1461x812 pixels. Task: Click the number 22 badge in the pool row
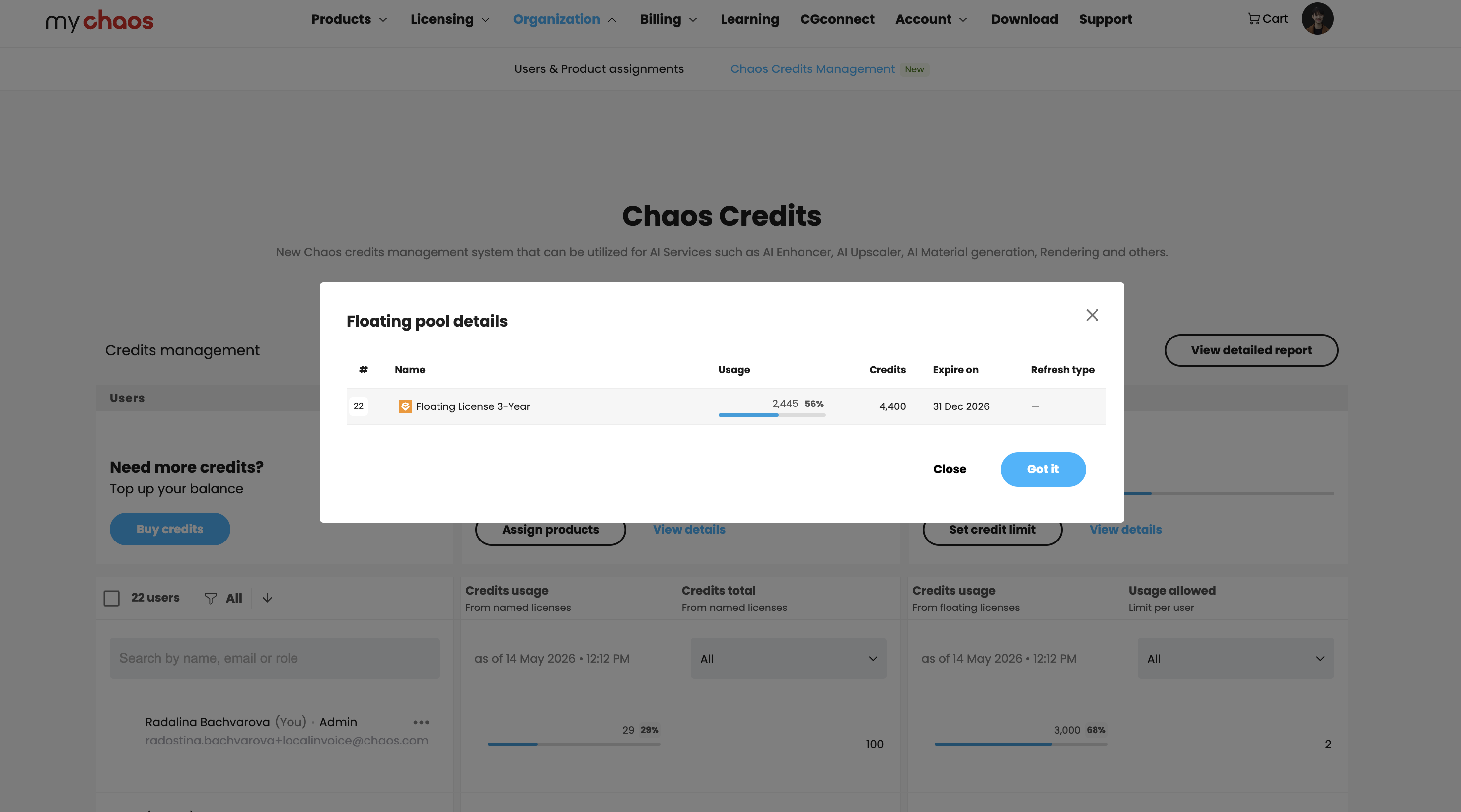(x=359, y=406)
